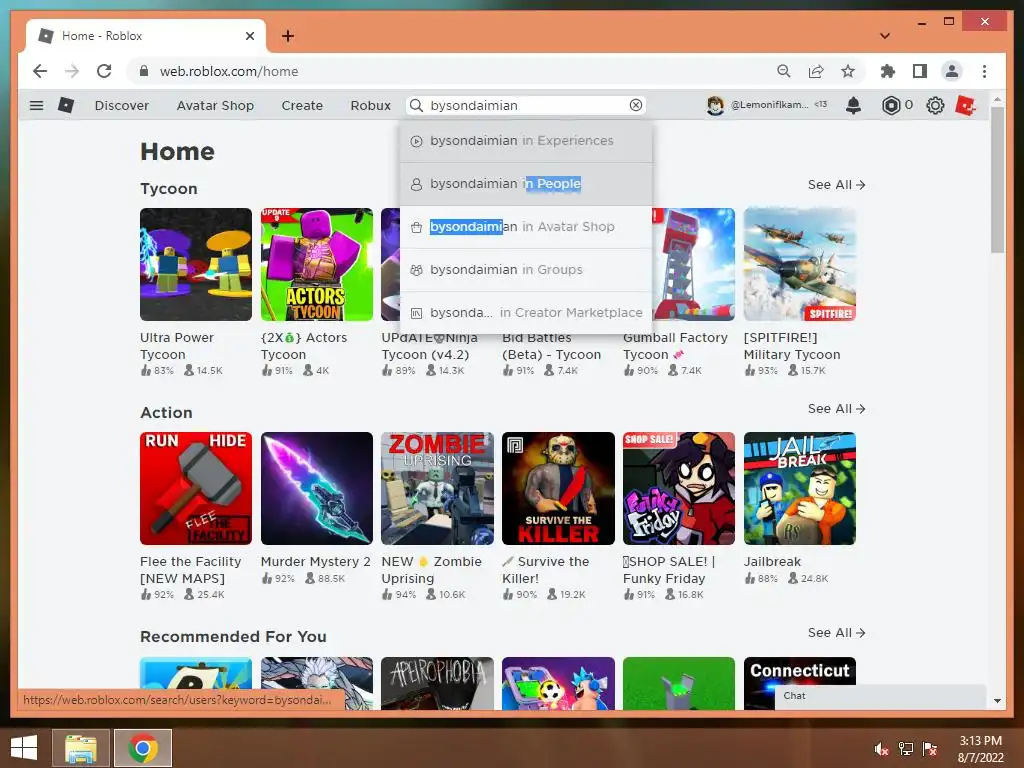Open @Lemoniflkam profile name
1024x768 pixels.
click(x=769, y=104)
